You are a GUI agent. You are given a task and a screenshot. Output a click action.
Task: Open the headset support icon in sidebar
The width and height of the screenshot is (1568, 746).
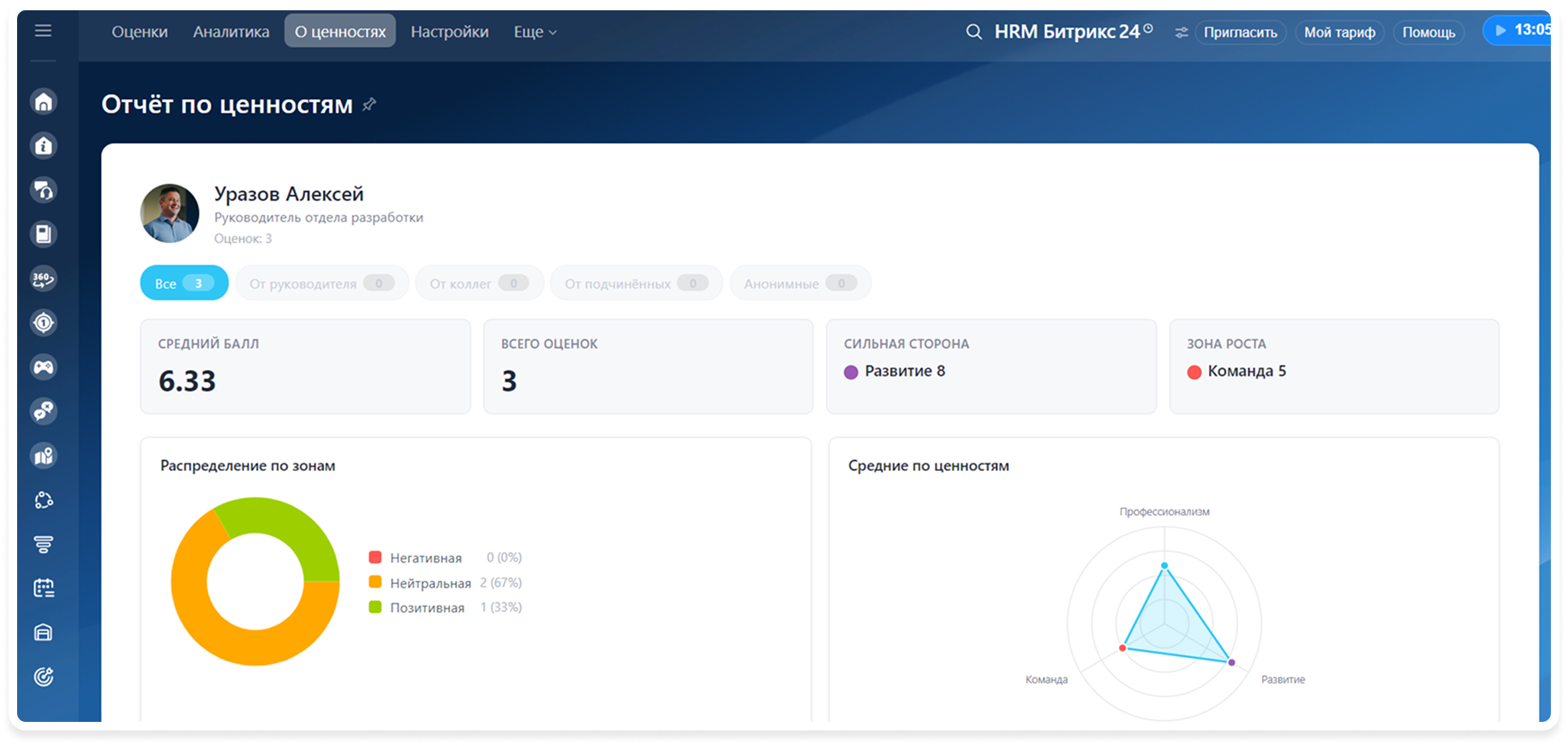(x=44, y=190)
